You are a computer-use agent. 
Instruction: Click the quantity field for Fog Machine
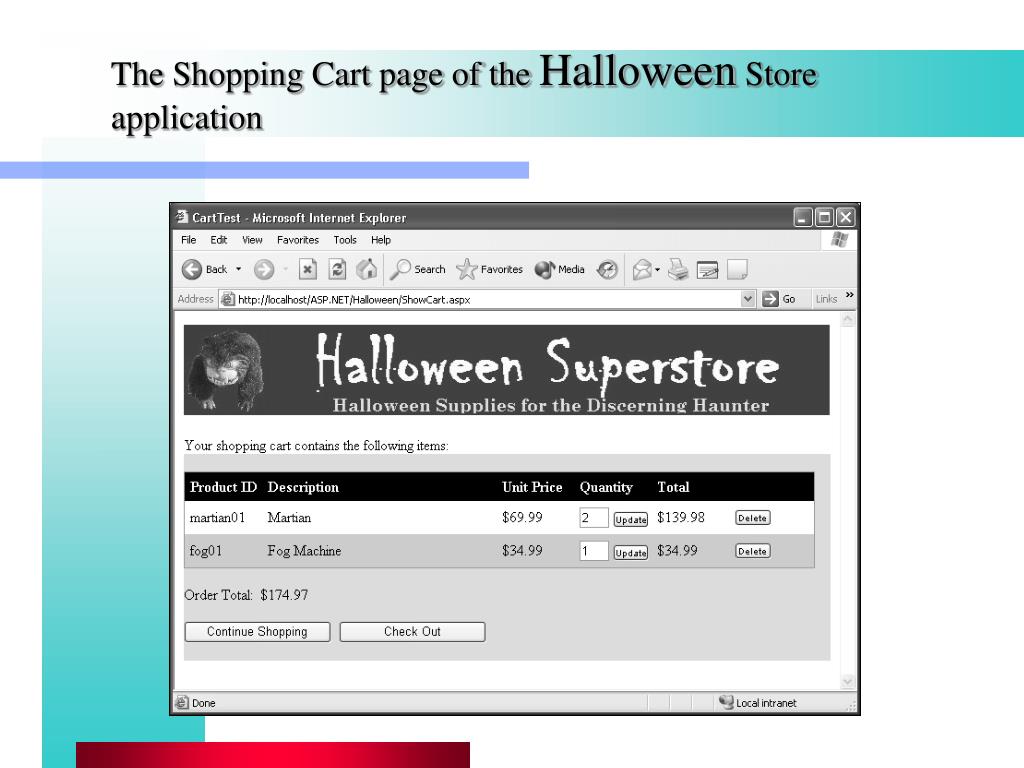point(594,551)
